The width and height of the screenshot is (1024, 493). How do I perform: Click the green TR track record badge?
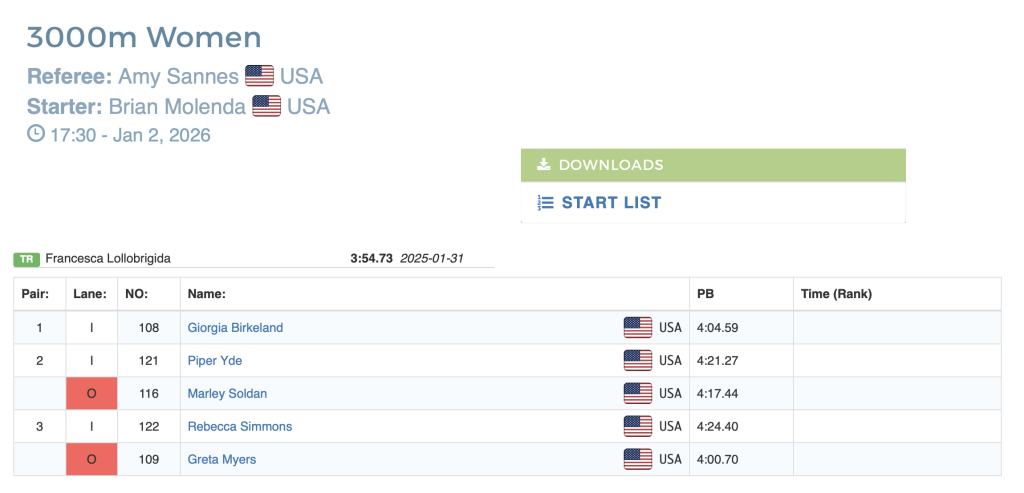(x=27, y=259)
